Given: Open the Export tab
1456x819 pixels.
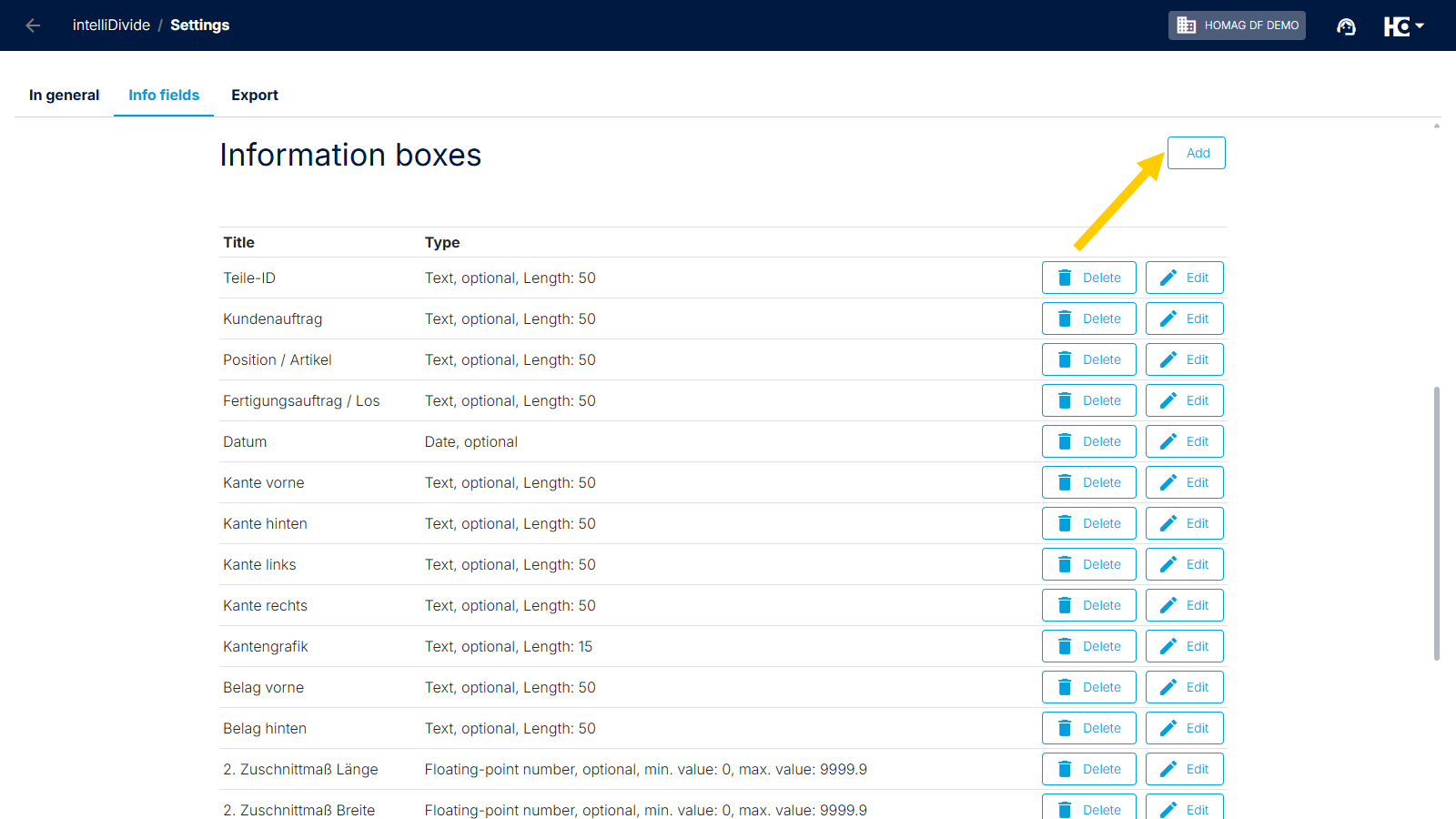Looking at the screenshot, I should pyautogui.click(x=255, y=95).
